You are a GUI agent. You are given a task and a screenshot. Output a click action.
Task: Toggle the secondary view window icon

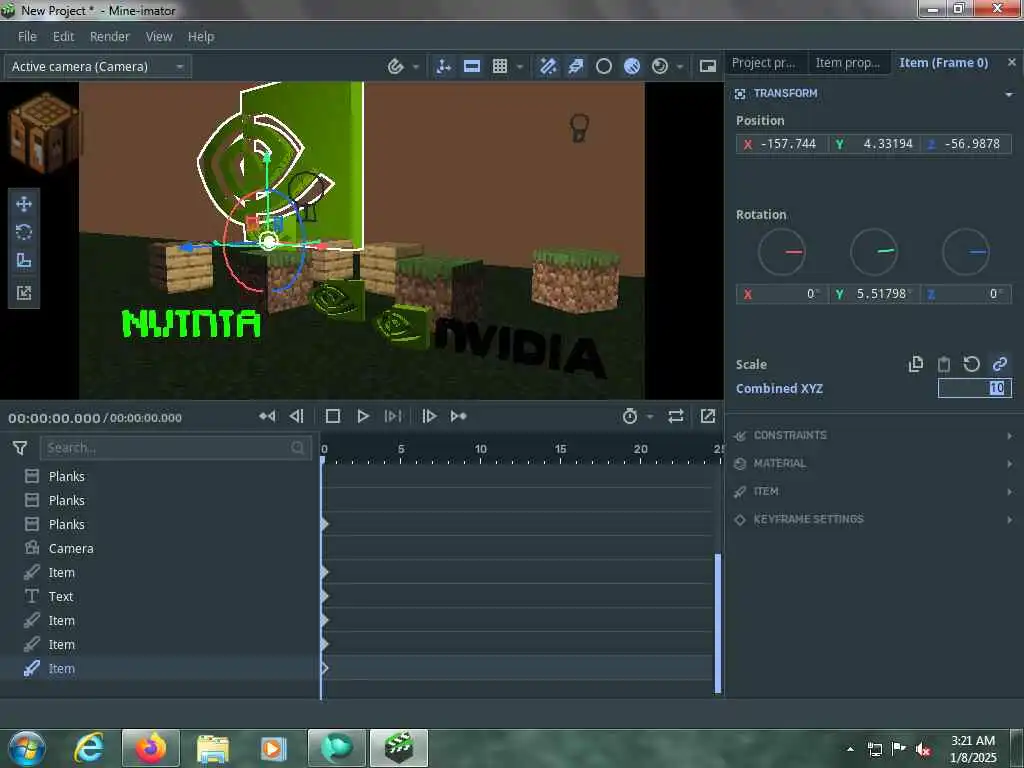click(707, 66)
